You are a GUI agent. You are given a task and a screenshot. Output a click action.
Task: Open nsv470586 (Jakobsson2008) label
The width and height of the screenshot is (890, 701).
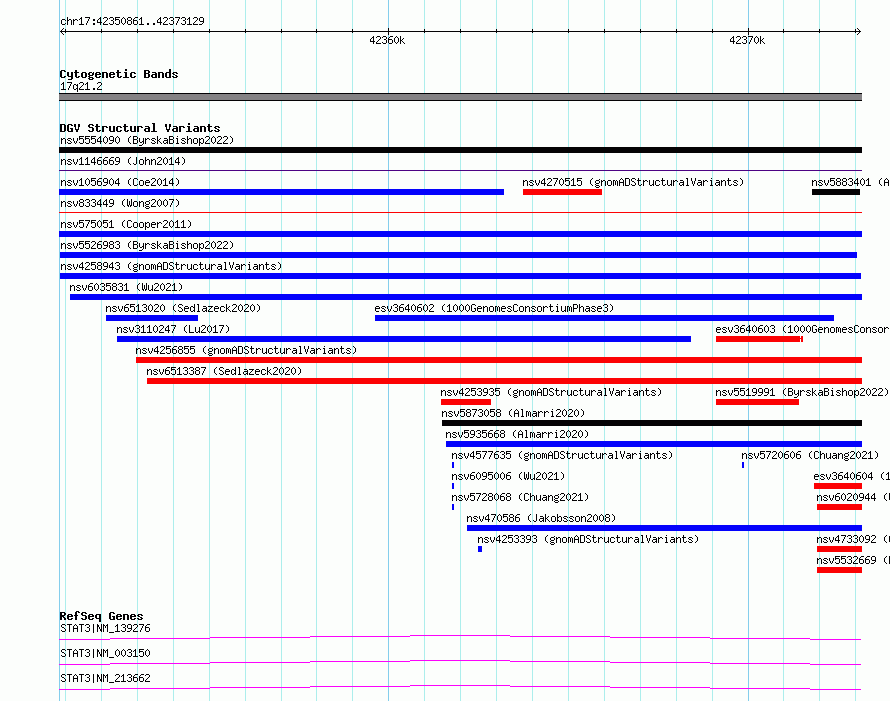pos(541,518)
